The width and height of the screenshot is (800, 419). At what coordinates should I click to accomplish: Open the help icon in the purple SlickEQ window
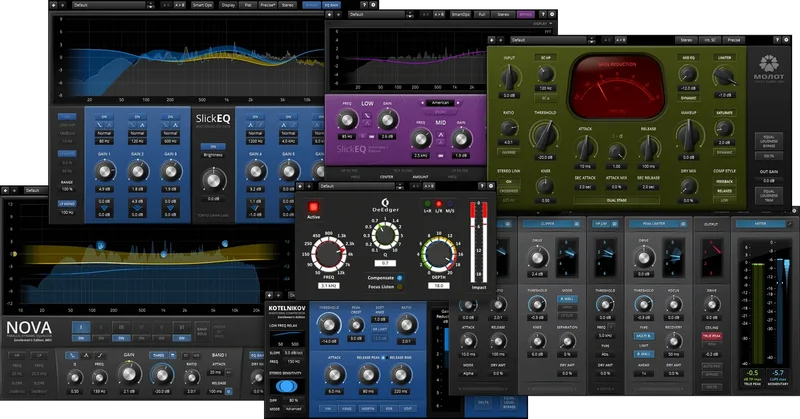click(543, 14)
